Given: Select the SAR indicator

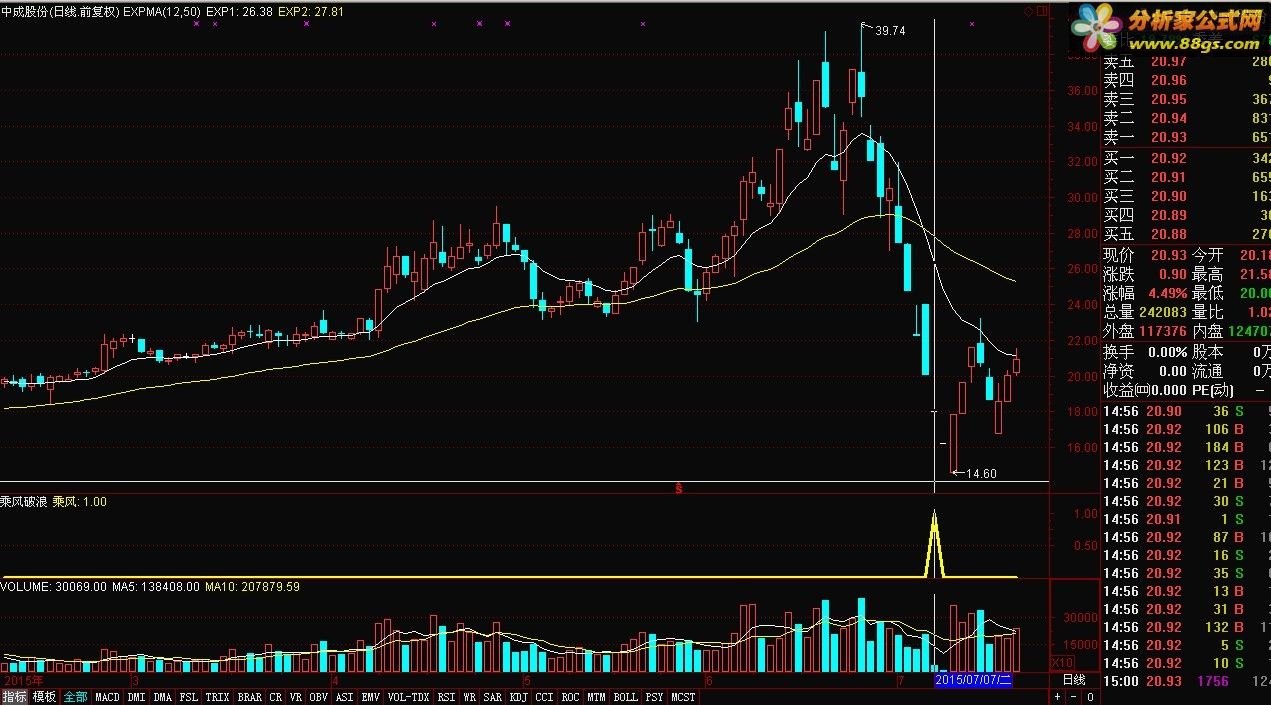Looking at the screenshot, I should pos(493,697).
